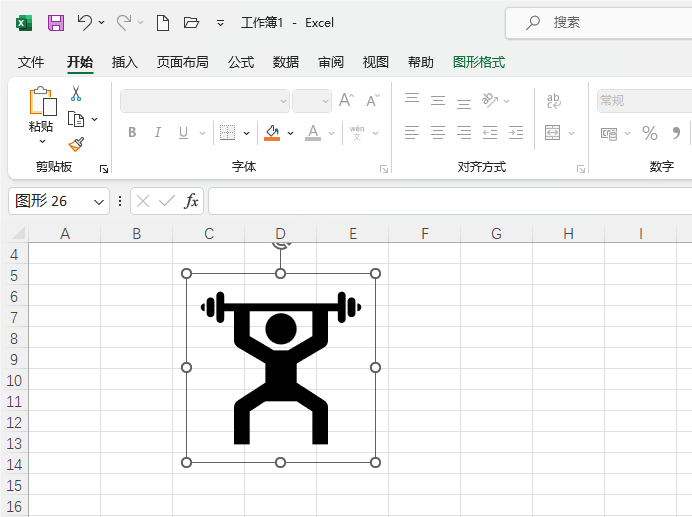The width and height of the screenshot is (692, 517).
Task: Select Align Left icon
Action: [x=412, y=132]
